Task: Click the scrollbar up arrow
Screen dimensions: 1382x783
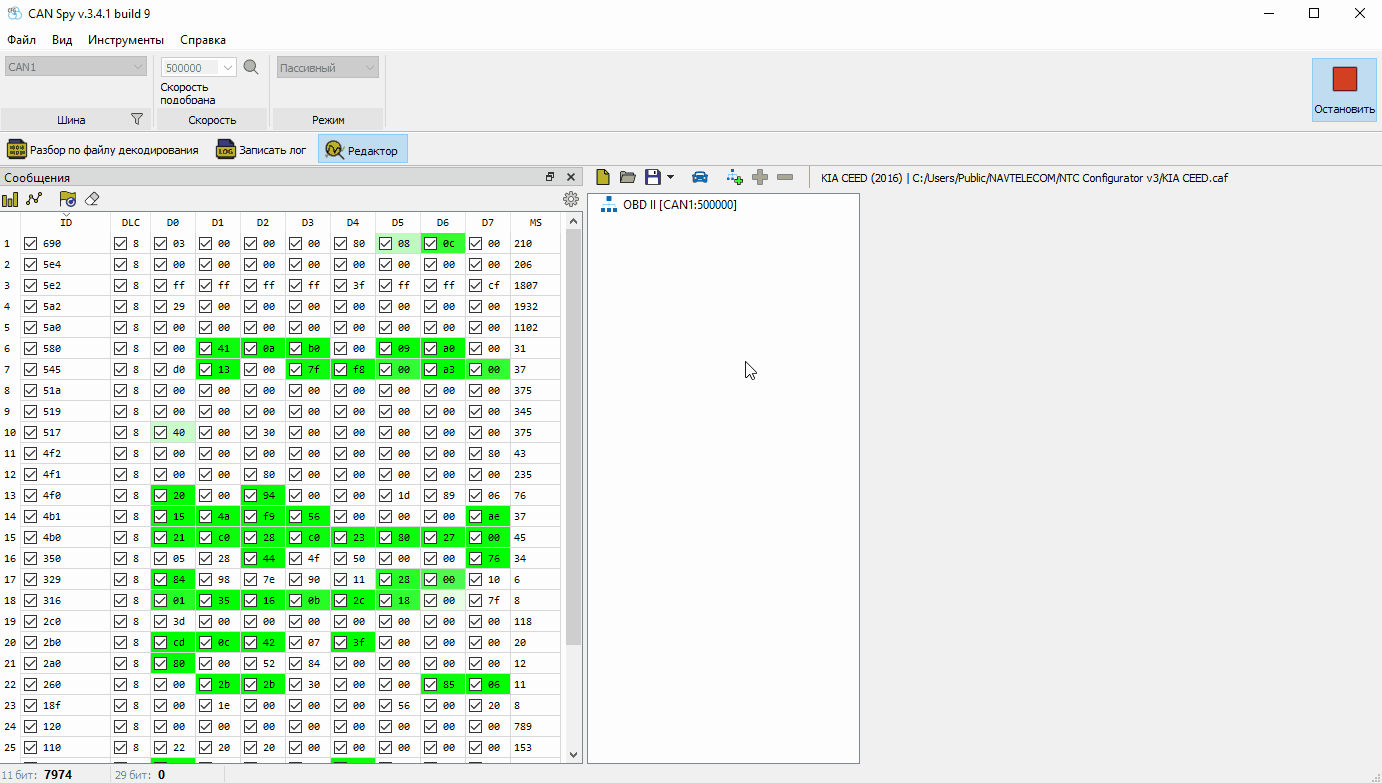Action: pyautogui.click(x=573, y=221)
